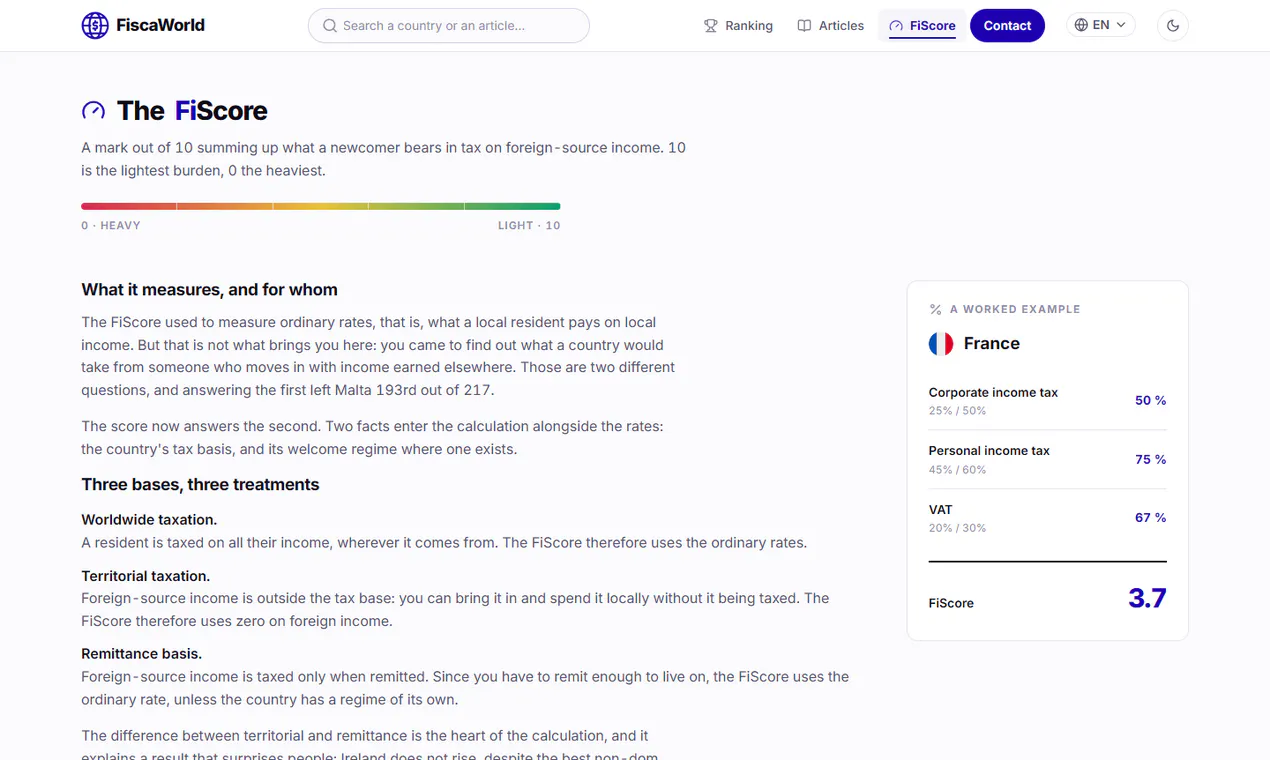Click the VAT row label
This screenshot has height=760, width=1270.
941,510
